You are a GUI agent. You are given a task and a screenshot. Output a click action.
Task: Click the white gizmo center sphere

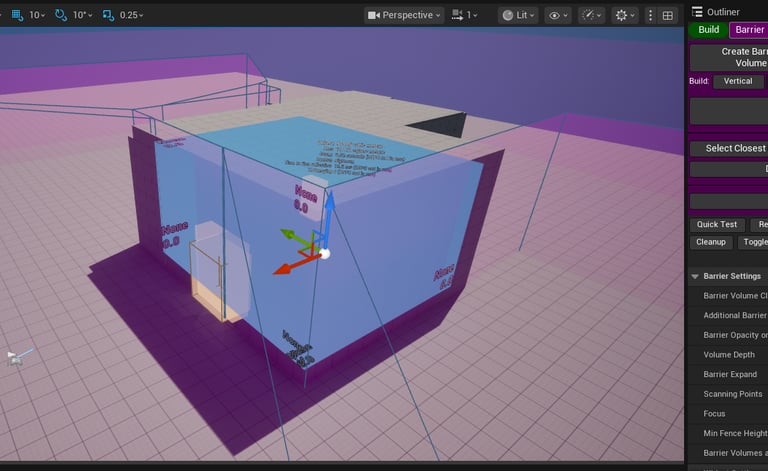point(324,254)
